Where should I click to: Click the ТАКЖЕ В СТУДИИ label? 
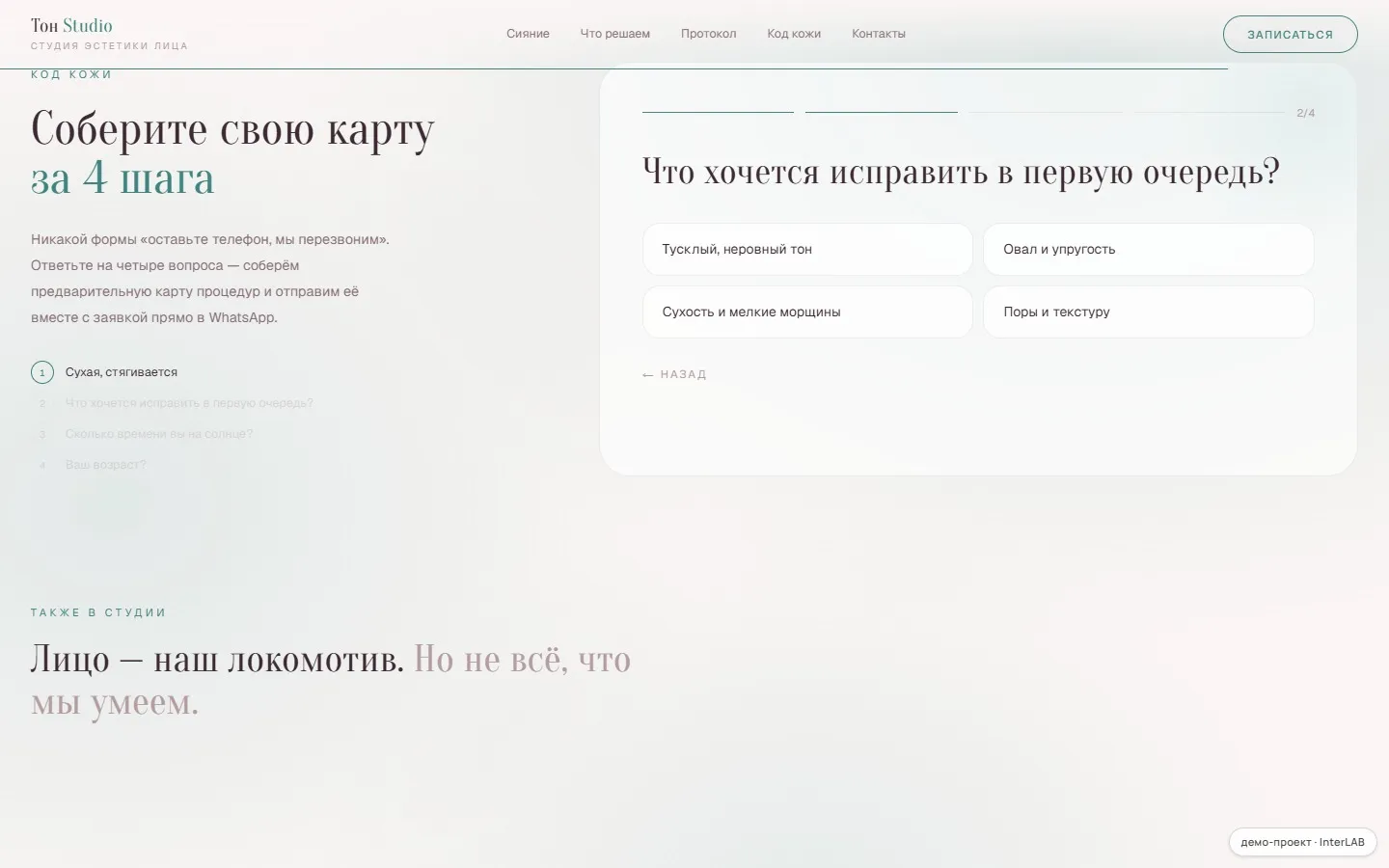tap(98, 612)
